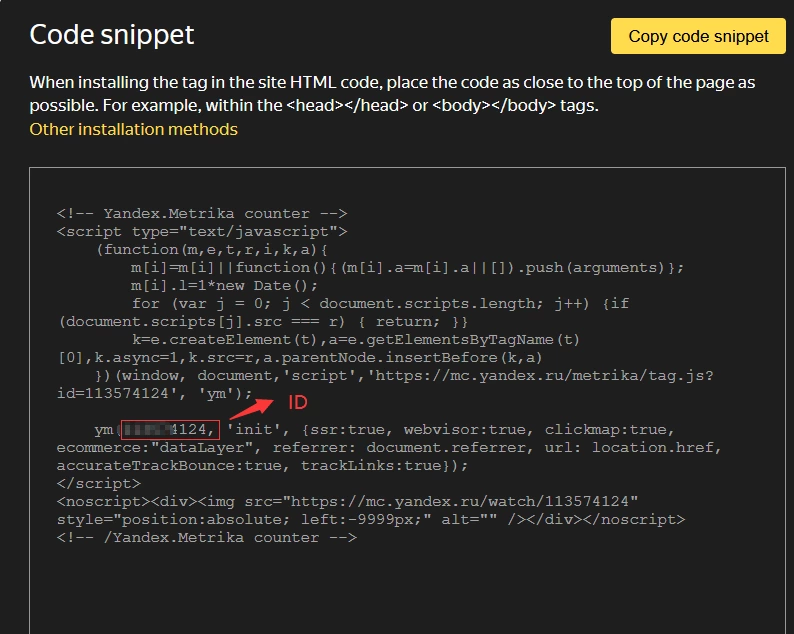Click accurateTrackBounce:true in the code

173,465
